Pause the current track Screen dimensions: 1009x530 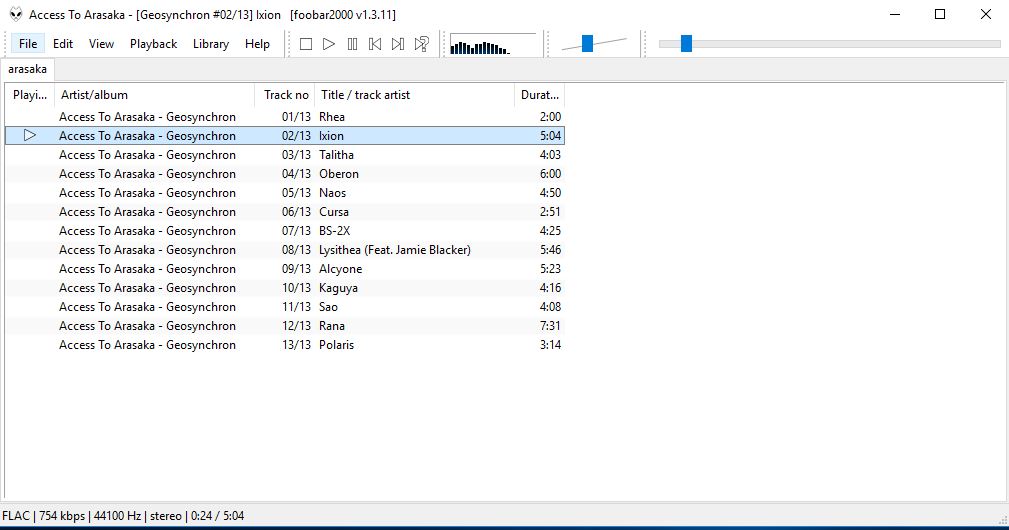(352, 44)
